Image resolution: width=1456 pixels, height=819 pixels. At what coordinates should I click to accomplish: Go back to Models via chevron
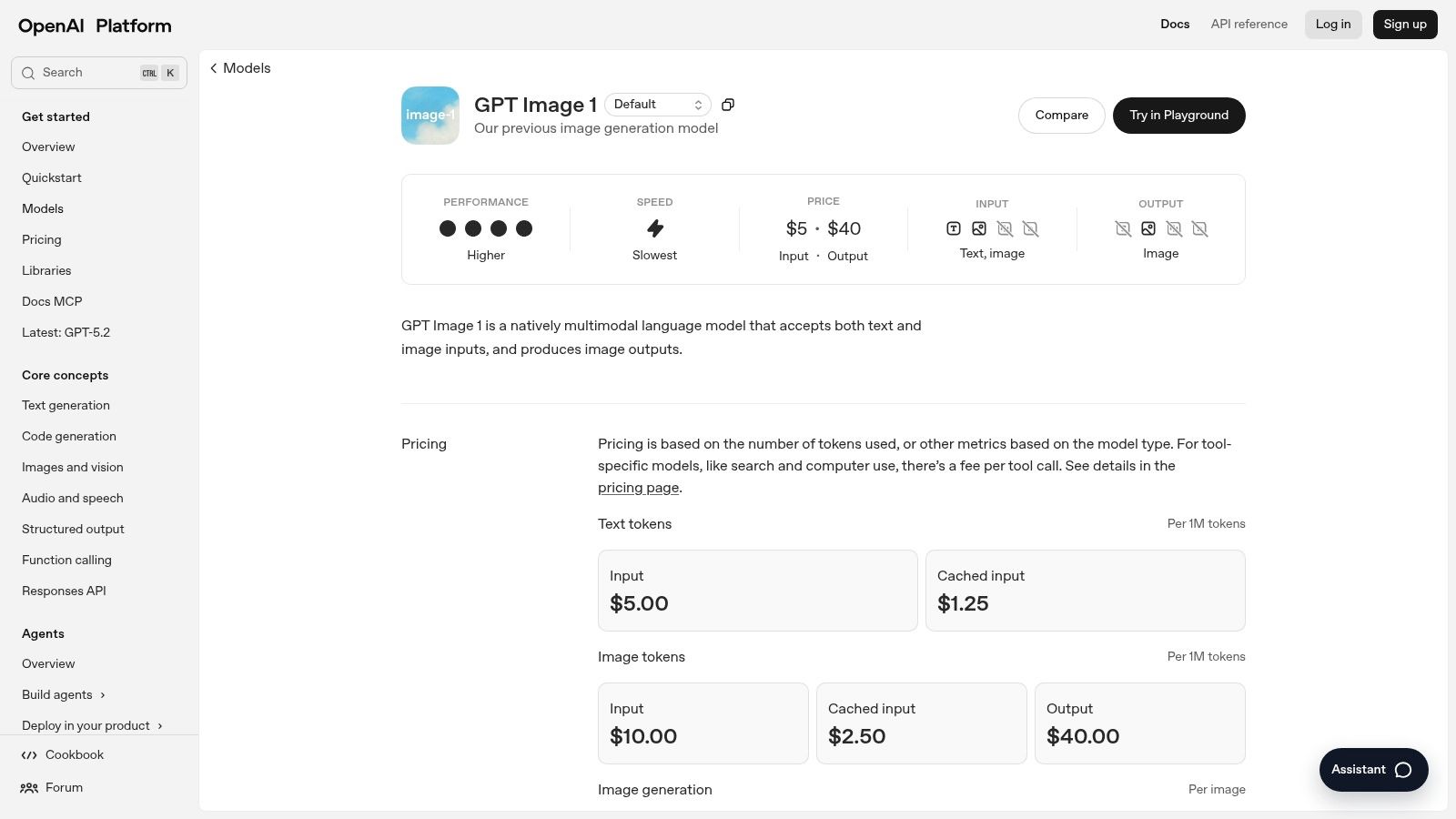(214, 68)
